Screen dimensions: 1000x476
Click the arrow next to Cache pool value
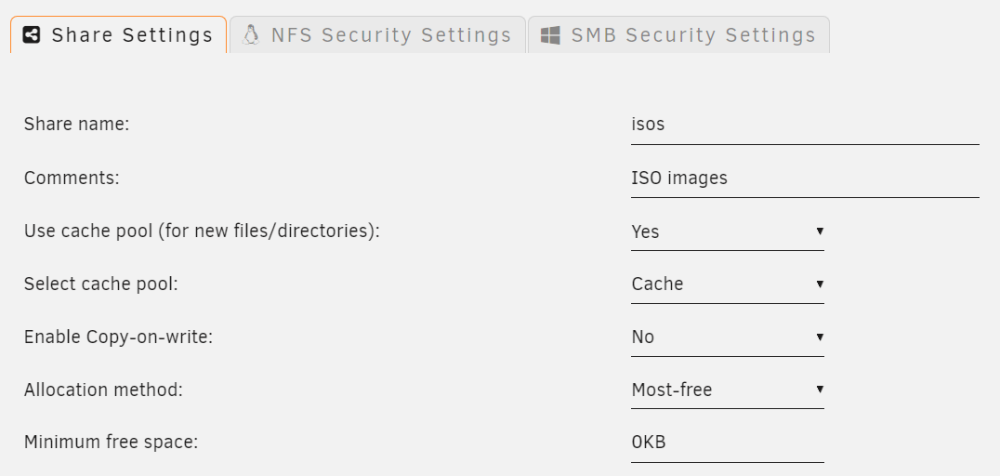820,284
